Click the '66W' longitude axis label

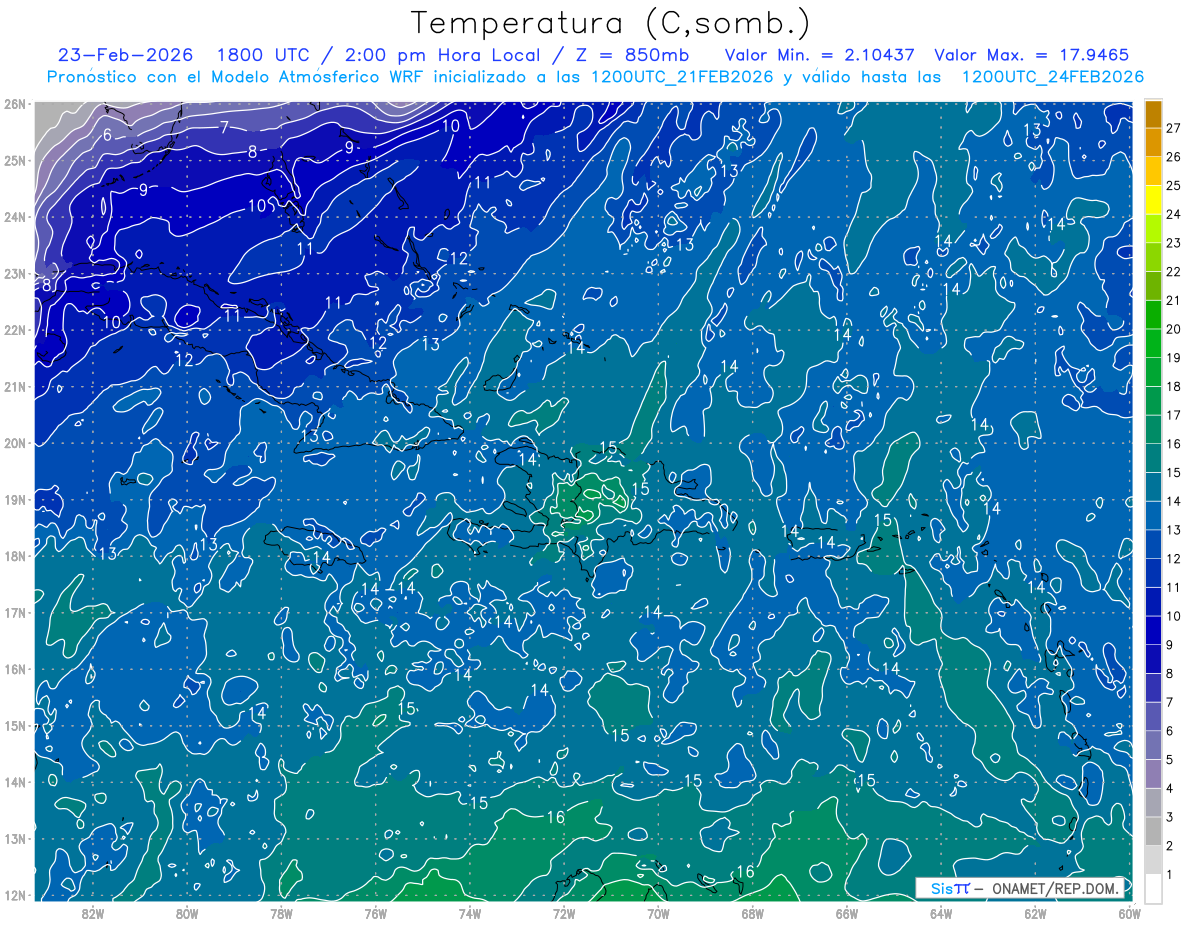[846, 912]
